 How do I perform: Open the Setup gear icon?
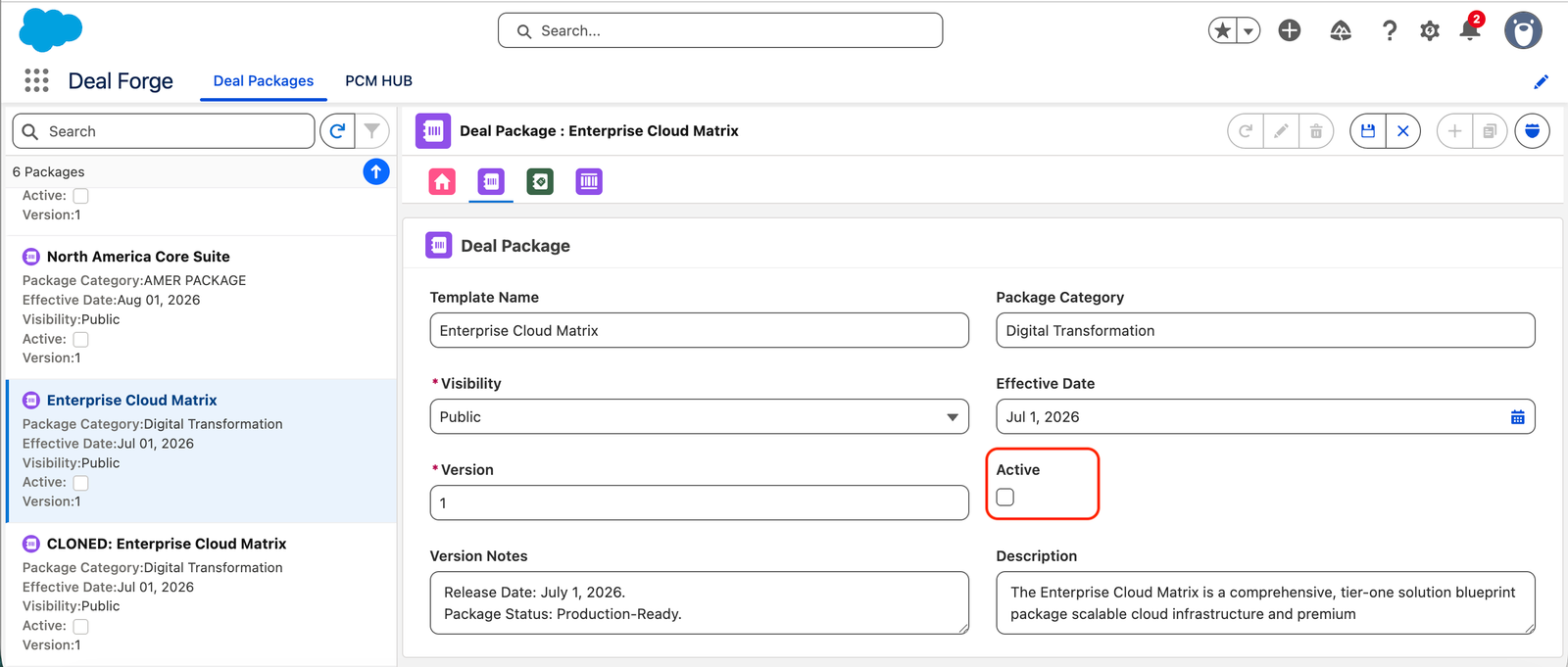(1430, 30)
